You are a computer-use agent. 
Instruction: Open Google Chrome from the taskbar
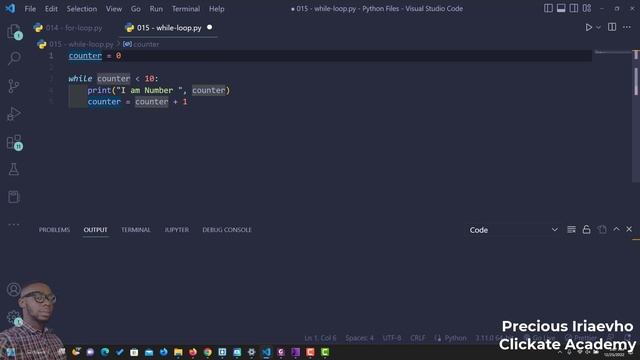[x=208, y=352]
